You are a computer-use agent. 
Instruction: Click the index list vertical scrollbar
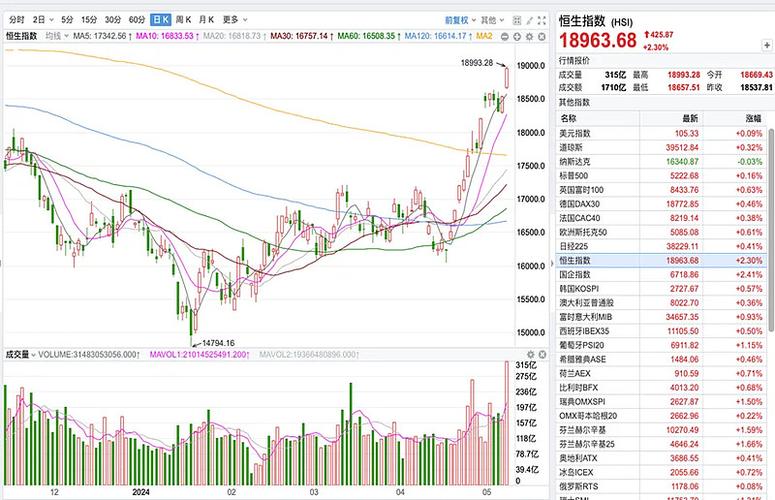pos(771,230)
